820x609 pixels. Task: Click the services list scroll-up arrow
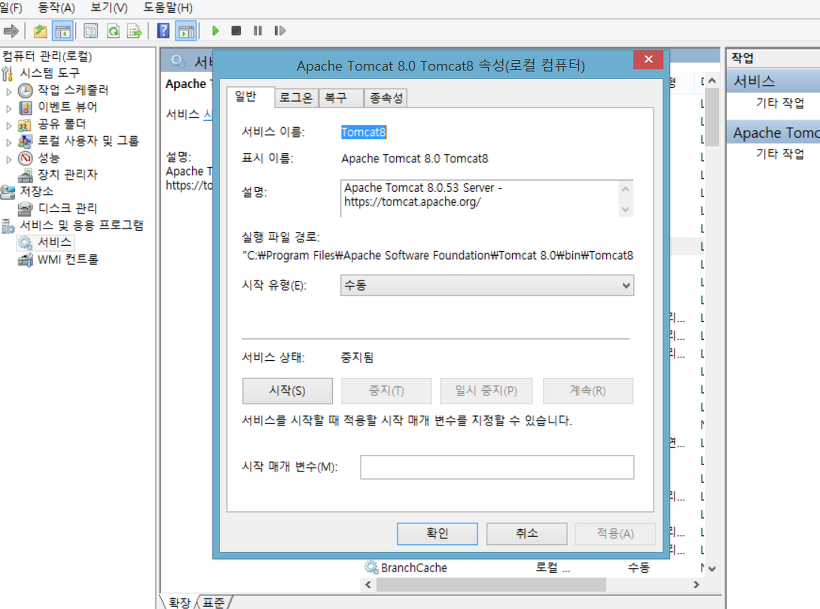(712, 81)
